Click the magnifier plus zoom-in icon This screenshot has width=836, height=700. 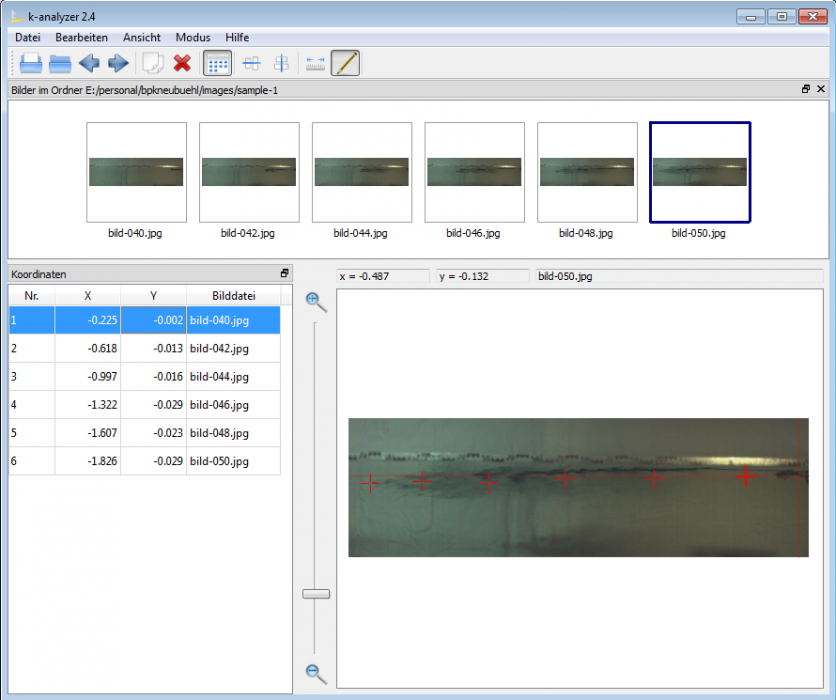(x=316, y=301)
